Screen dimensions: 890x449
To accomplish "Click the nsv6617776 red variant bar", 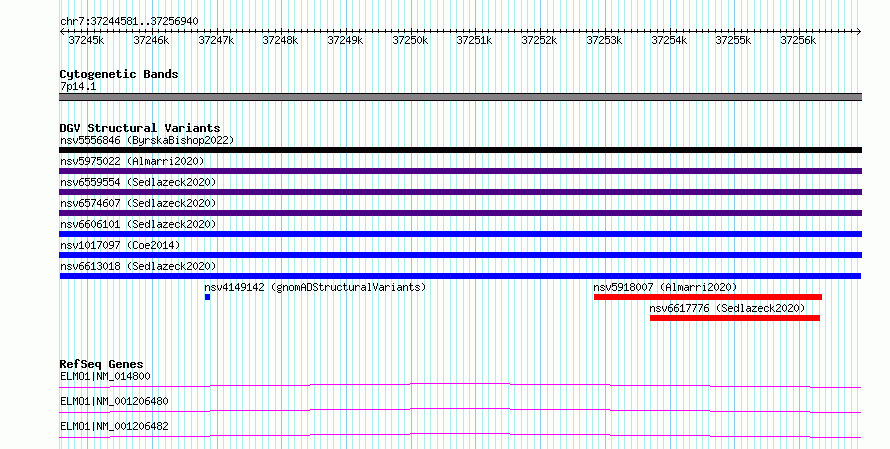I will tap(735, 318).
